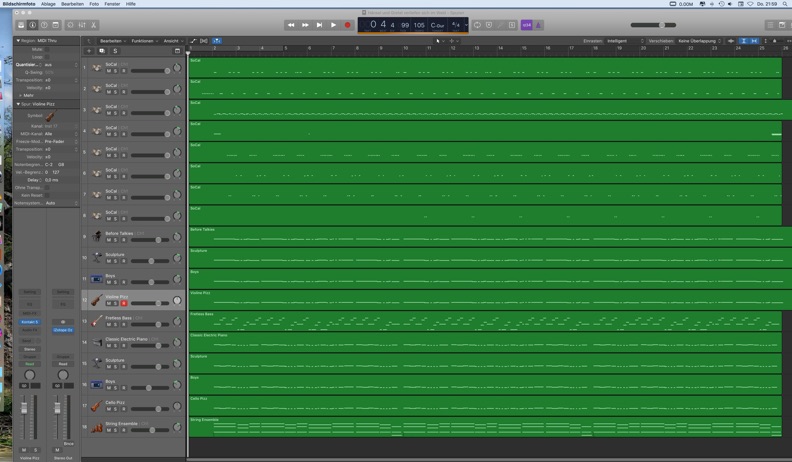792x462 pixels.
Task: Toggle the metronome click button
Action: point(538,25)
